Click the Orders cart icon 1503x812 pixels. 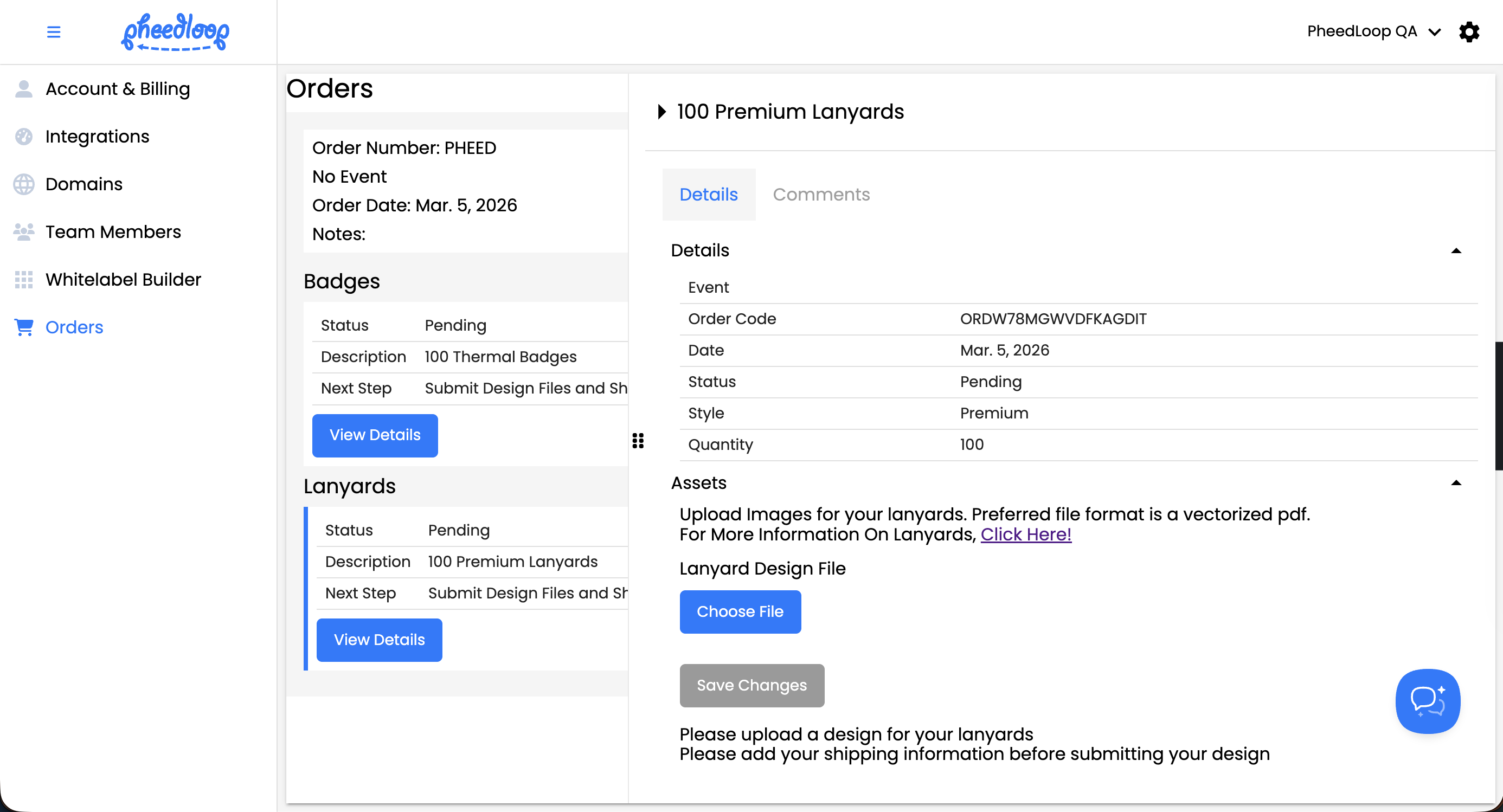(24, 327)
